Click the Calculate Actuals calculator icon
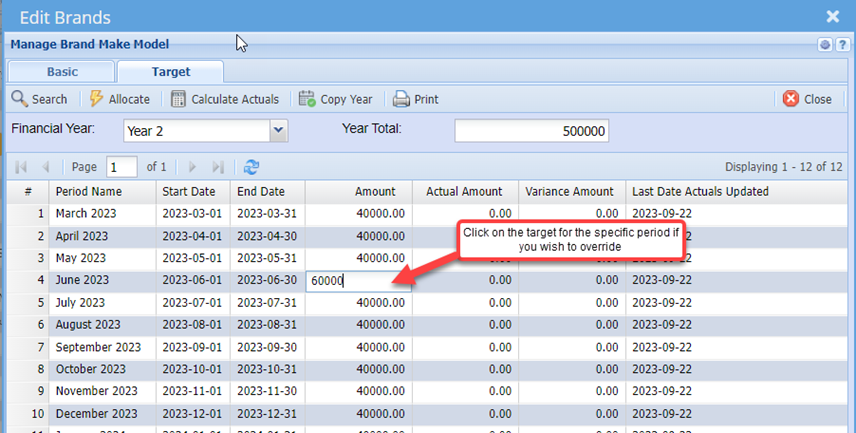The height and width of the screenshot is (433, 856). (x=179, y=99)
